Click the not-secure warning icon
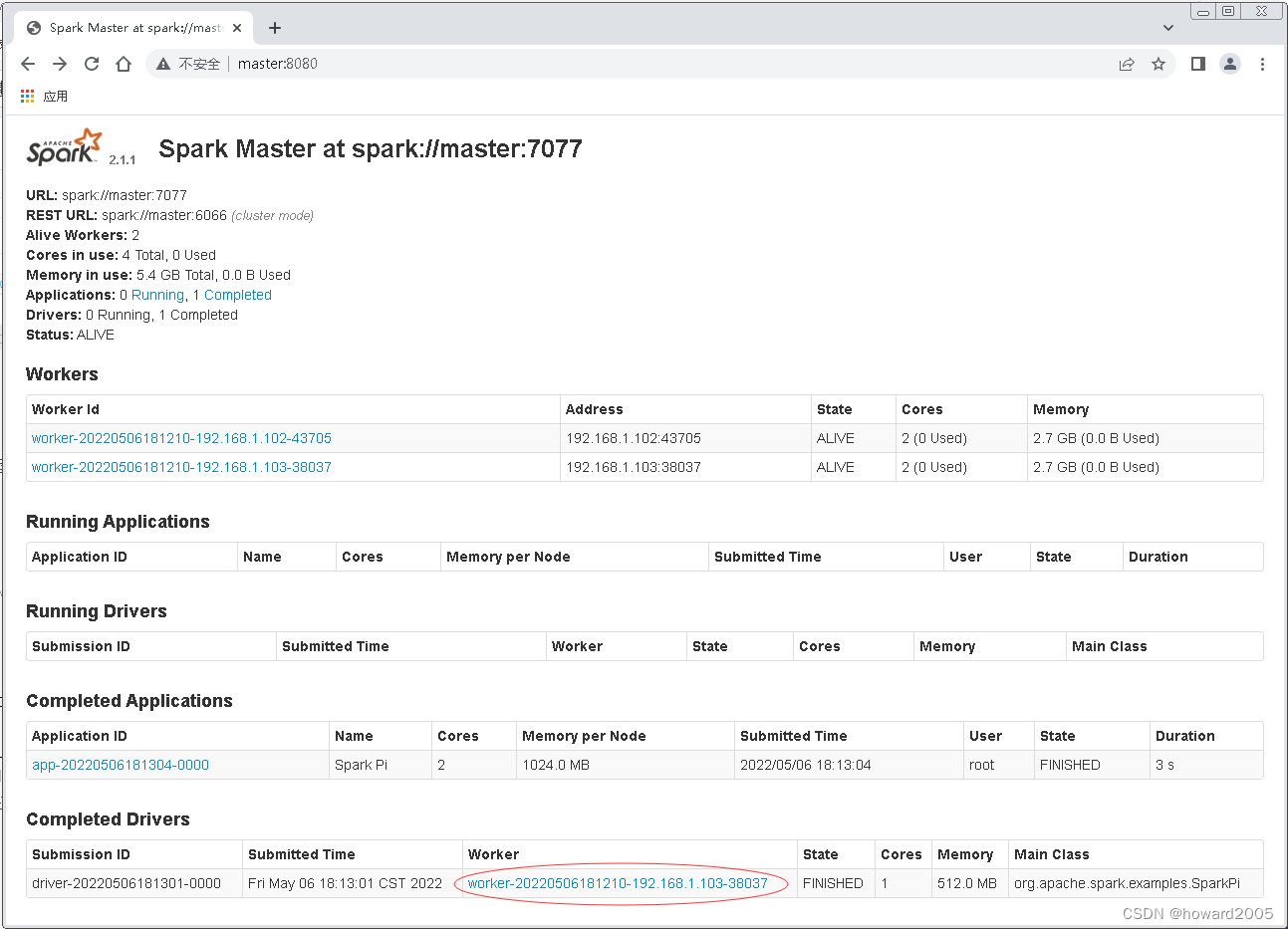The width and height of the screenshot is (1288, 929). pos(163,64)
